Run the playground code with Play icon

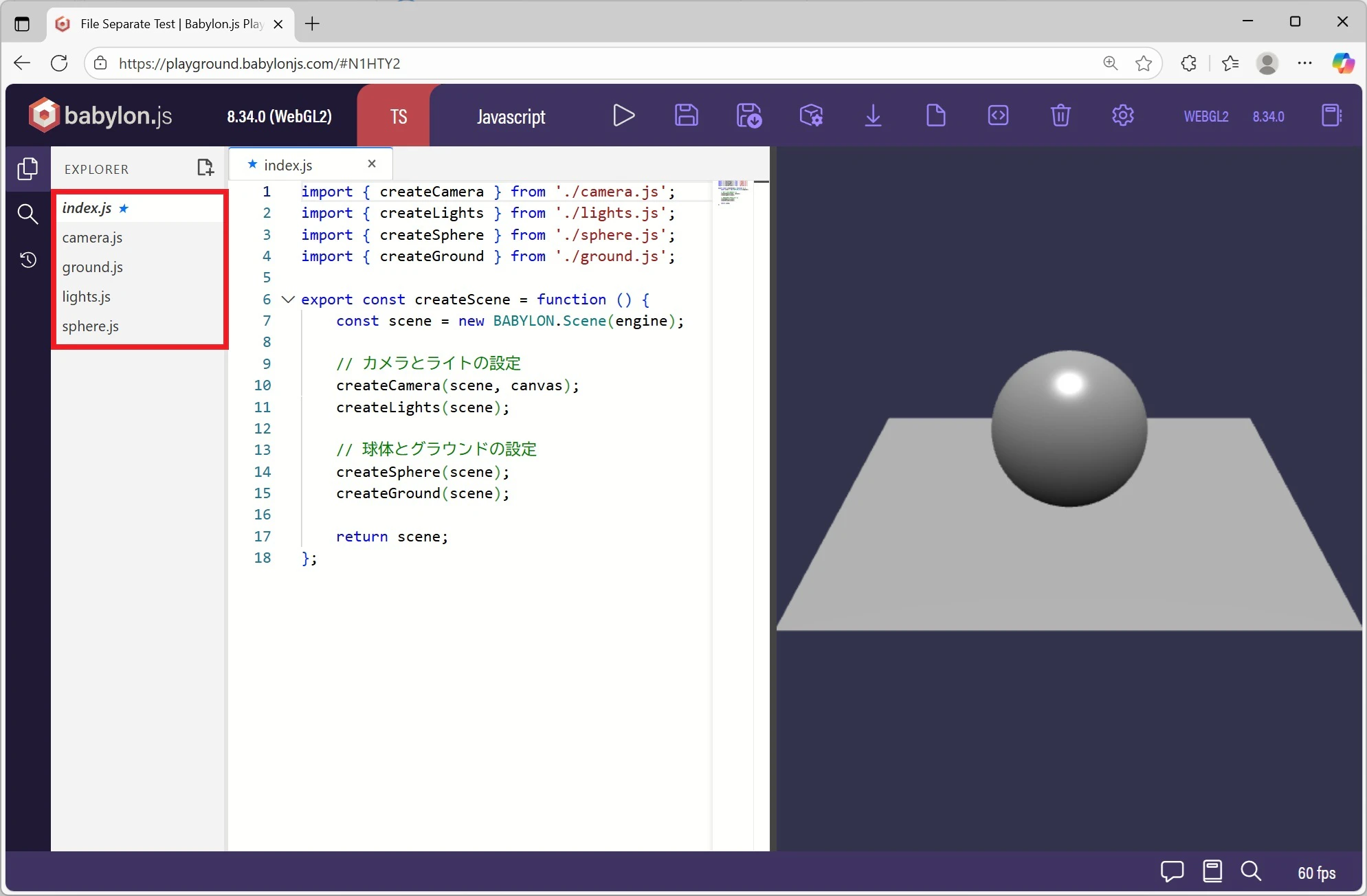click(x=623, y=115)
